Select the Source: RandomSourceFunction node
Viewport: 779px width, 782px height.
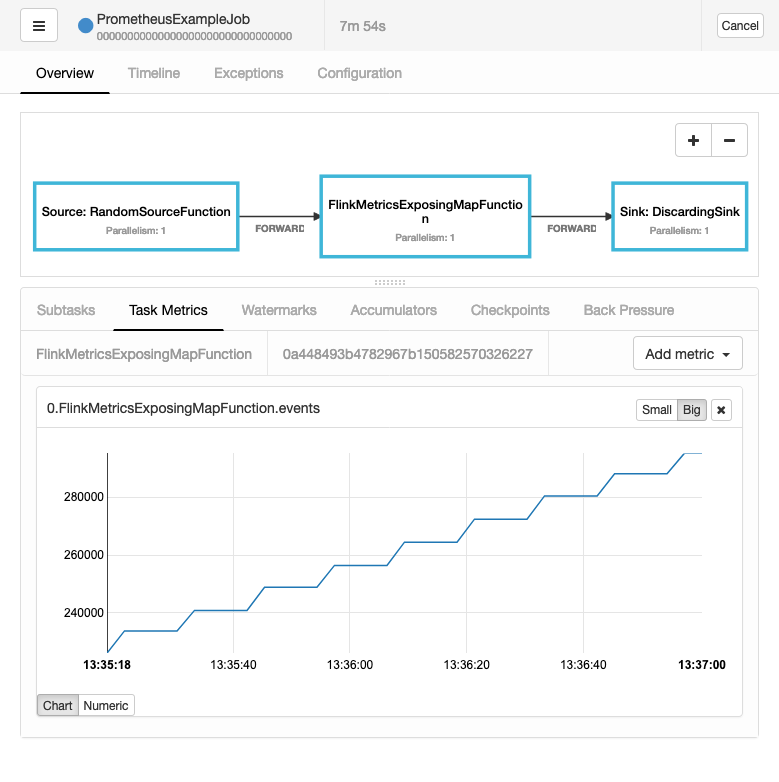pyautogui.click(x=136, y=216)
